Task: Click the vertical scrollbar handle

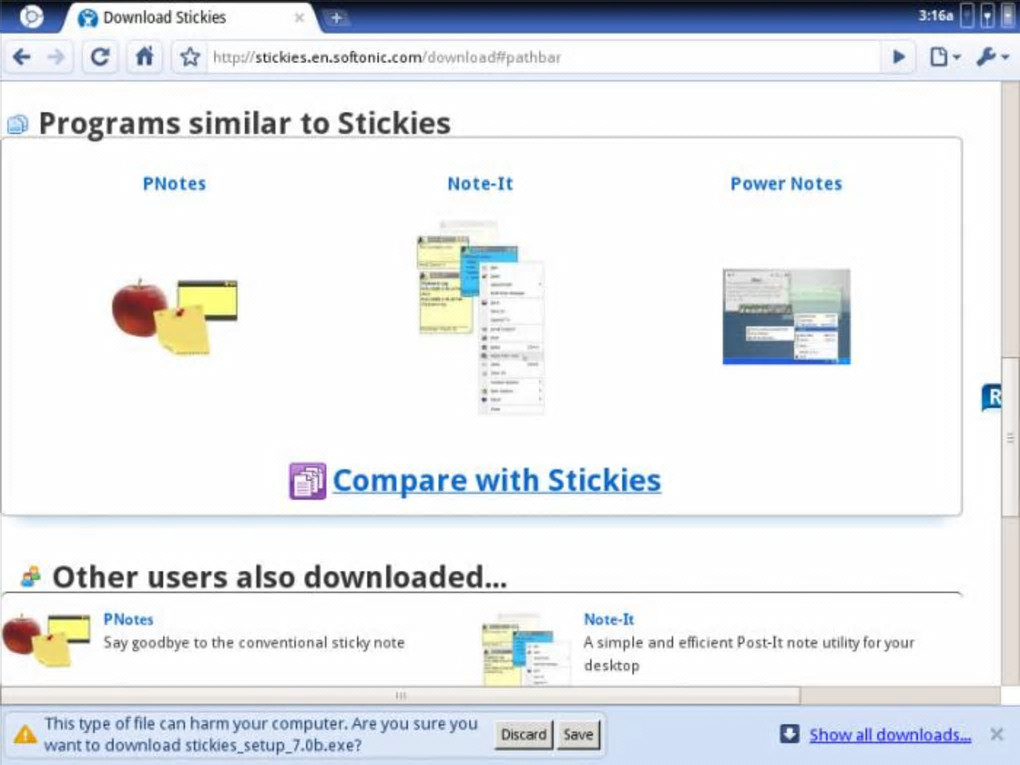Action: coord(1010,439)
